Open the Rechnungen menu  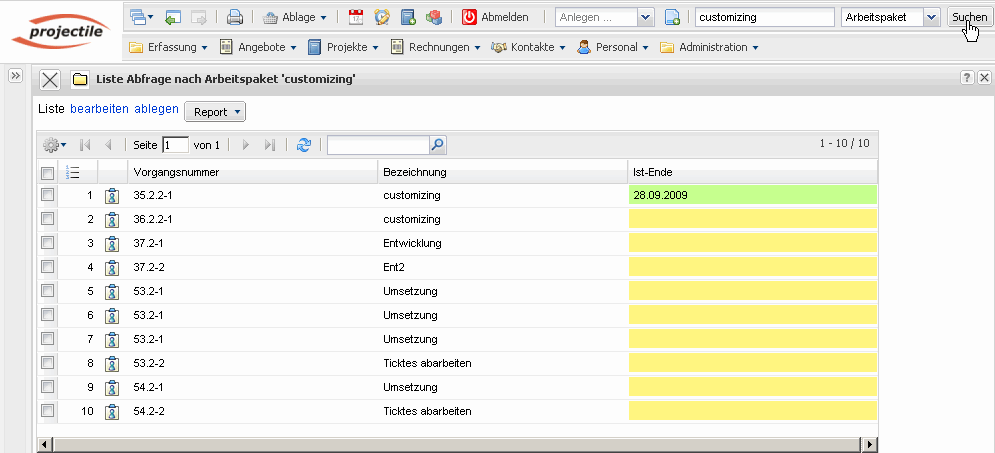[x=436, y=47]
